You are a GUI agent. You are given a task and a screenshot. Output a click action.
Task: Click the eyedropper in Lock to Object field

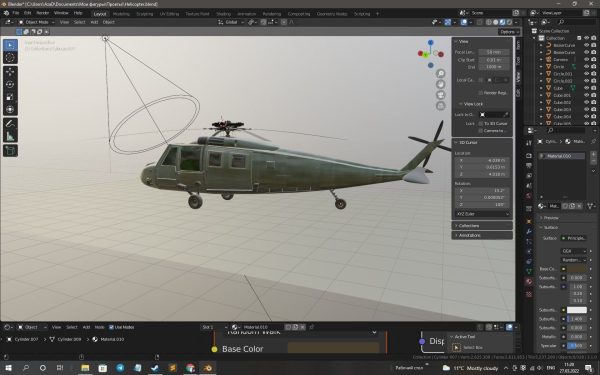(505, 114)
